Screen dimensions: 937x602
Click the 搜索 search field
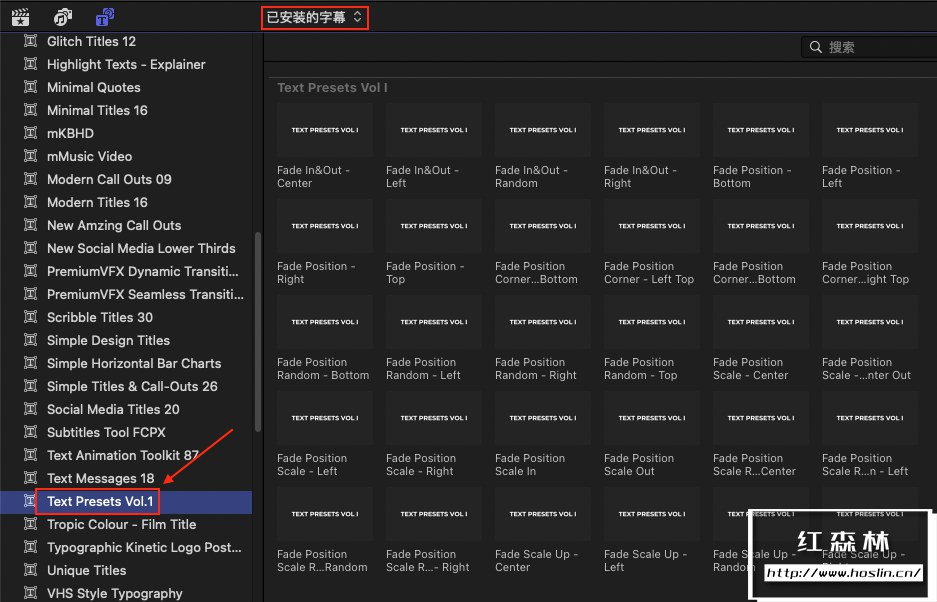tap(869, 47)
